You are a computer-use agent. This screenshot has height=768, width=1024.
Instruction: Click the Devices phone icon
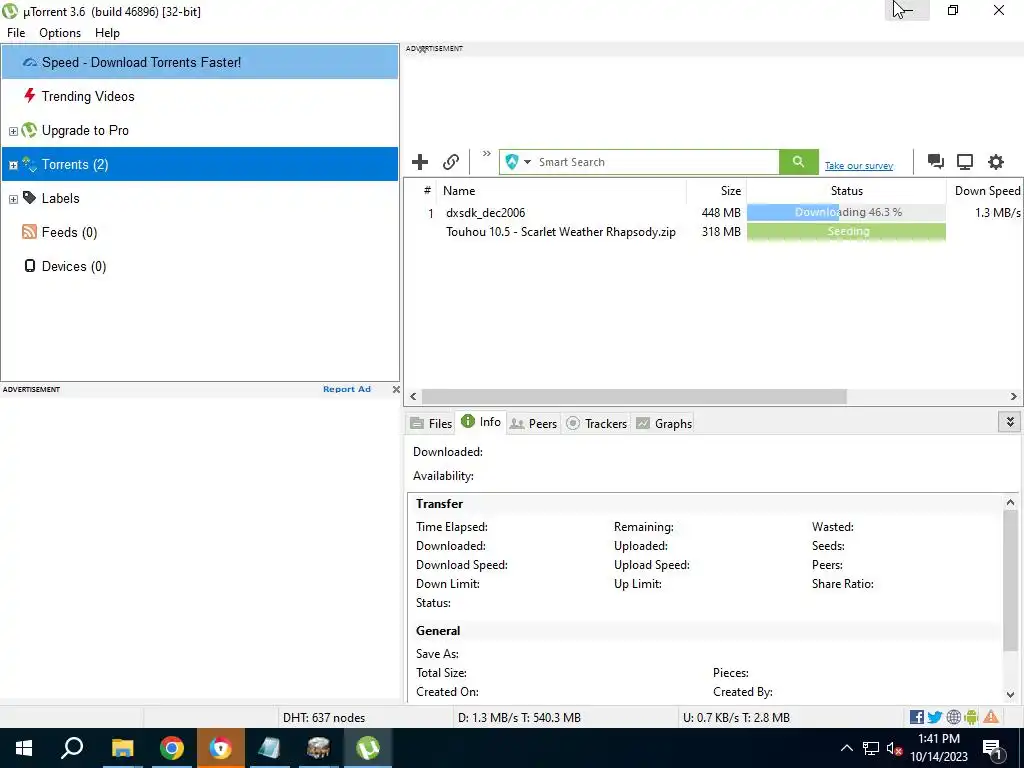[x=29, y=266]
